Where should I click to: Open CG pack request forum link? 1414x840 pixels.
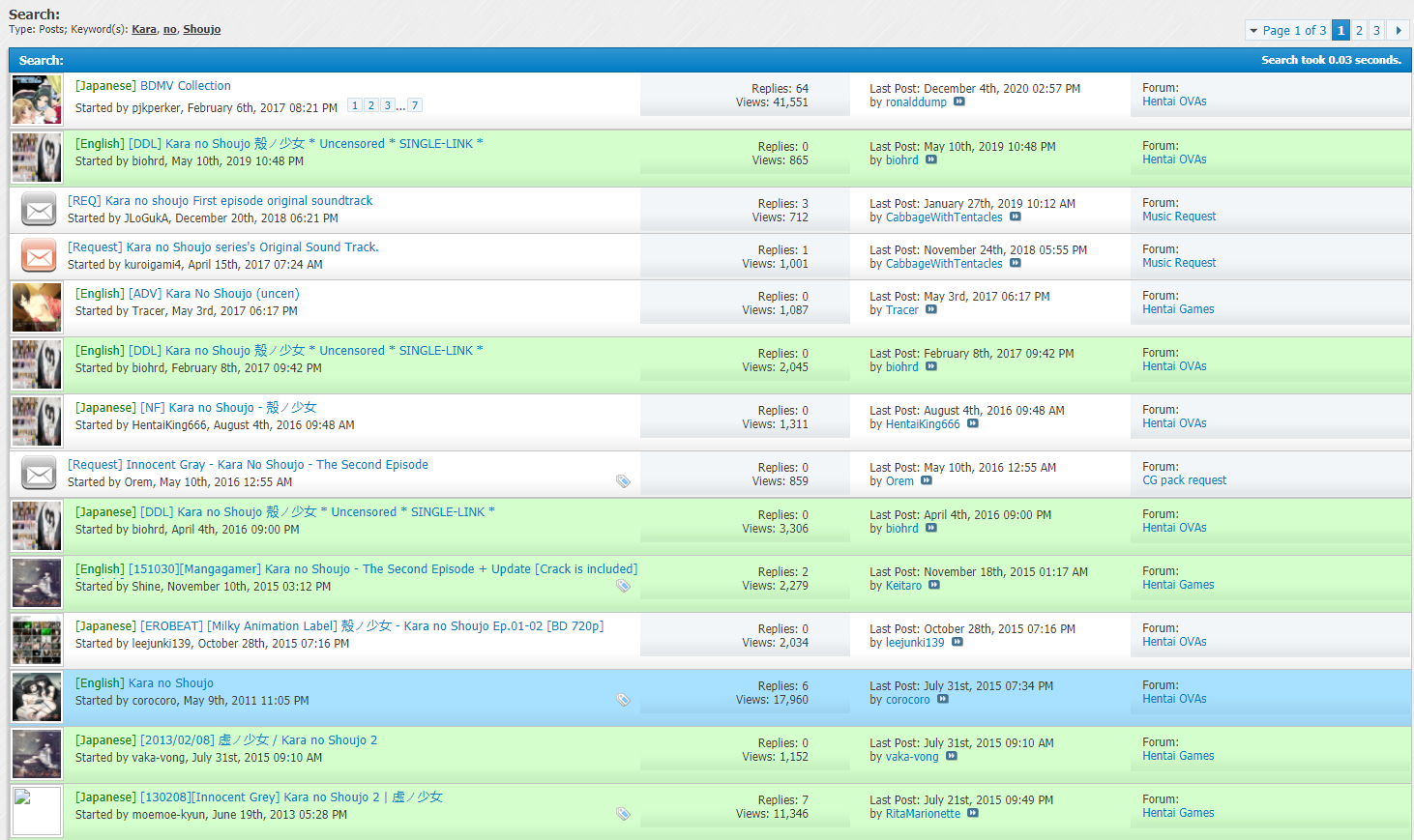[x=1184, y=480]
